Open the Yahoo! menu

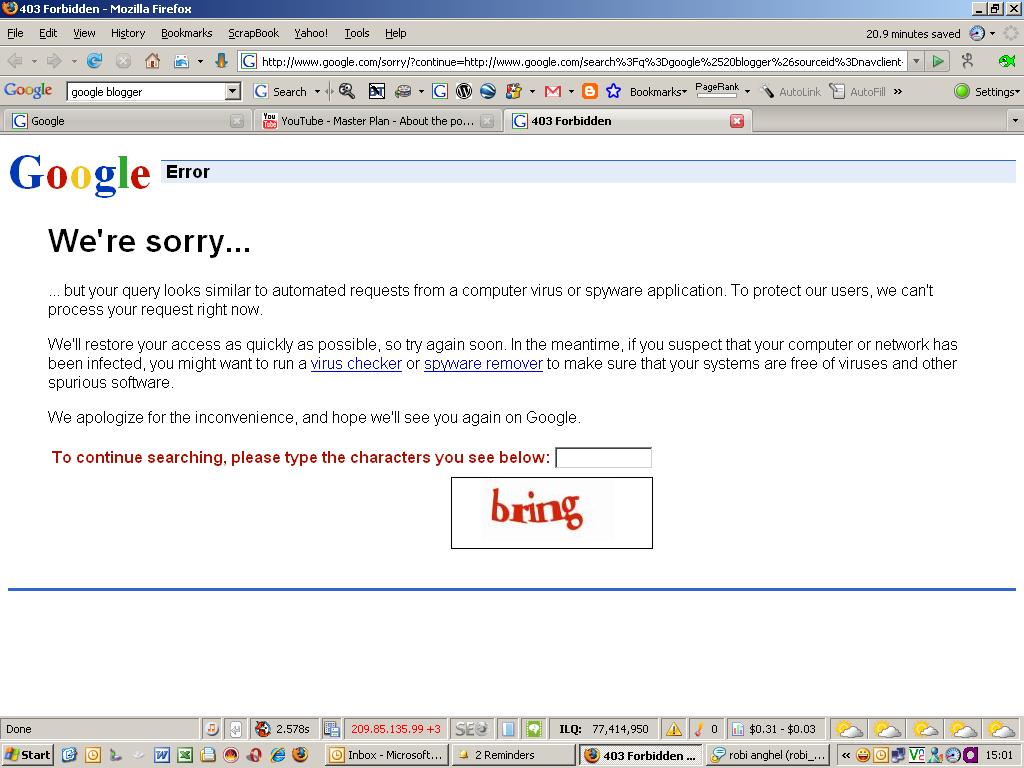[x=311, y=33]
